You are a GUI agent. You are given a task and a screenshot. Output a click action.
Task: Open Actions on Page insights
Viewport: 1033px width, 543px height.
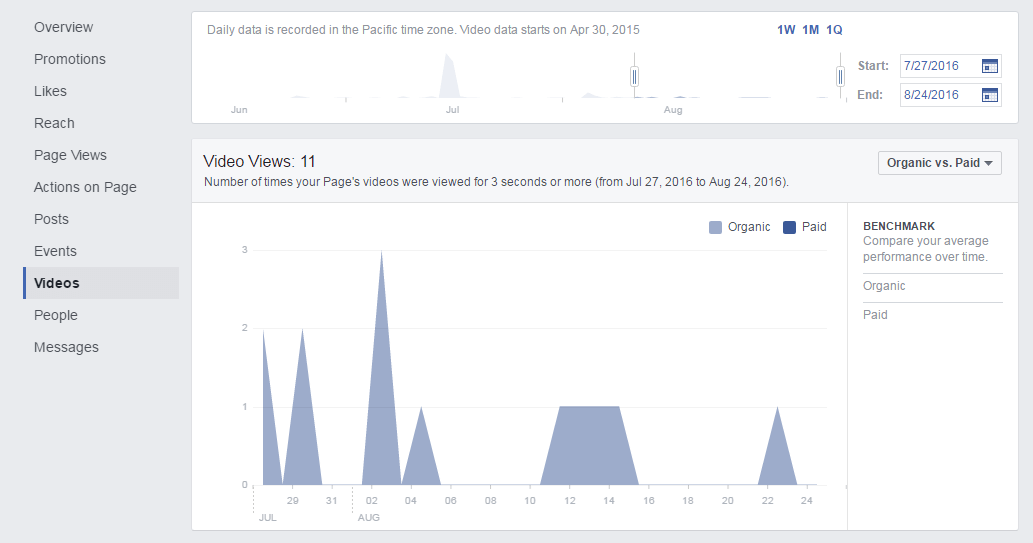(x=85, y=187)
